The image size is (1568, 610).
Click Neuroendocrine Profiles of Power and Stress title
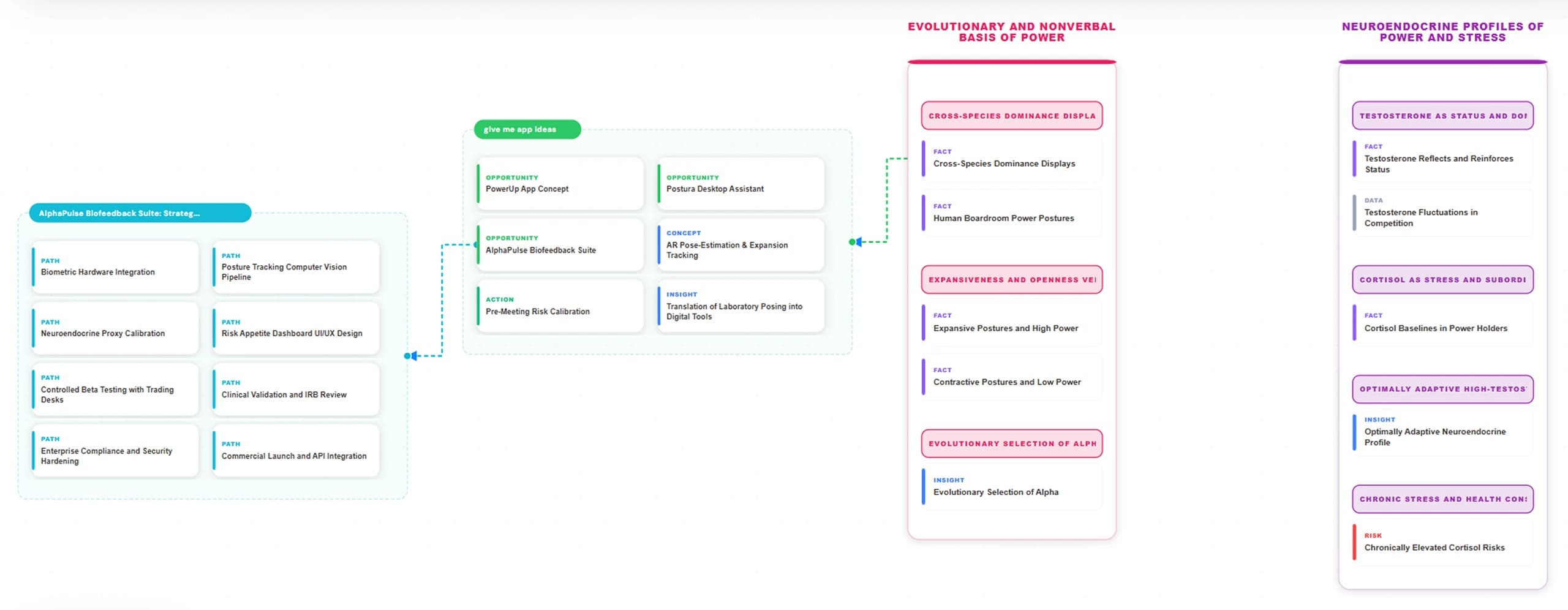pos(1443,32)
